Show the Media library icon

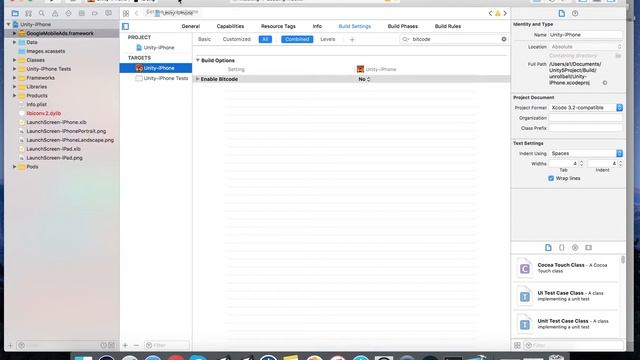pos(589,247)
